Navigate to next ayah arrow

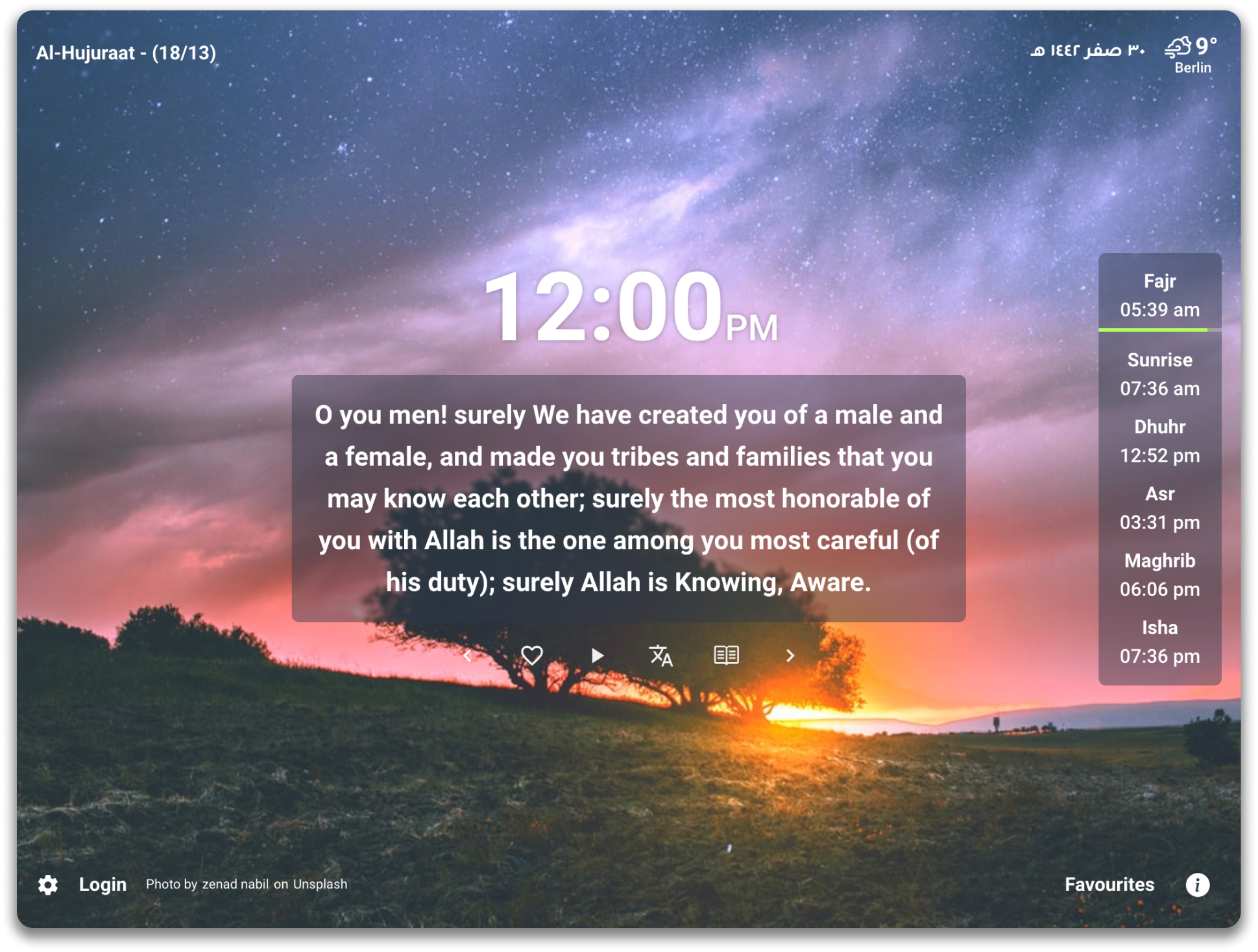tap(791, 655)
